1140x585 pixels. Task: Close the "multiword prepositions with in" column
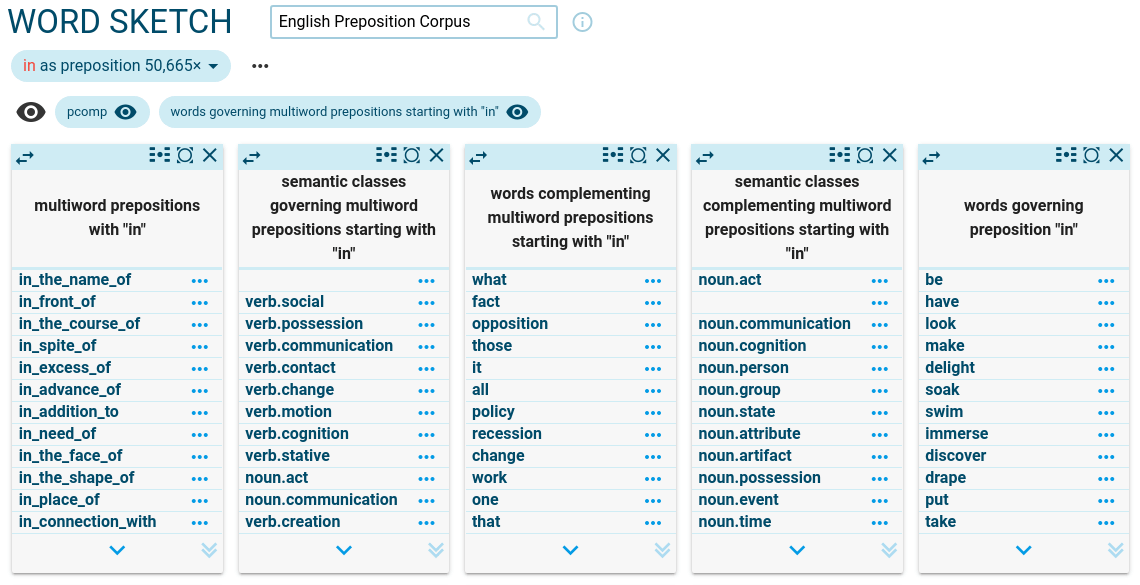click(x=210, y=155)
